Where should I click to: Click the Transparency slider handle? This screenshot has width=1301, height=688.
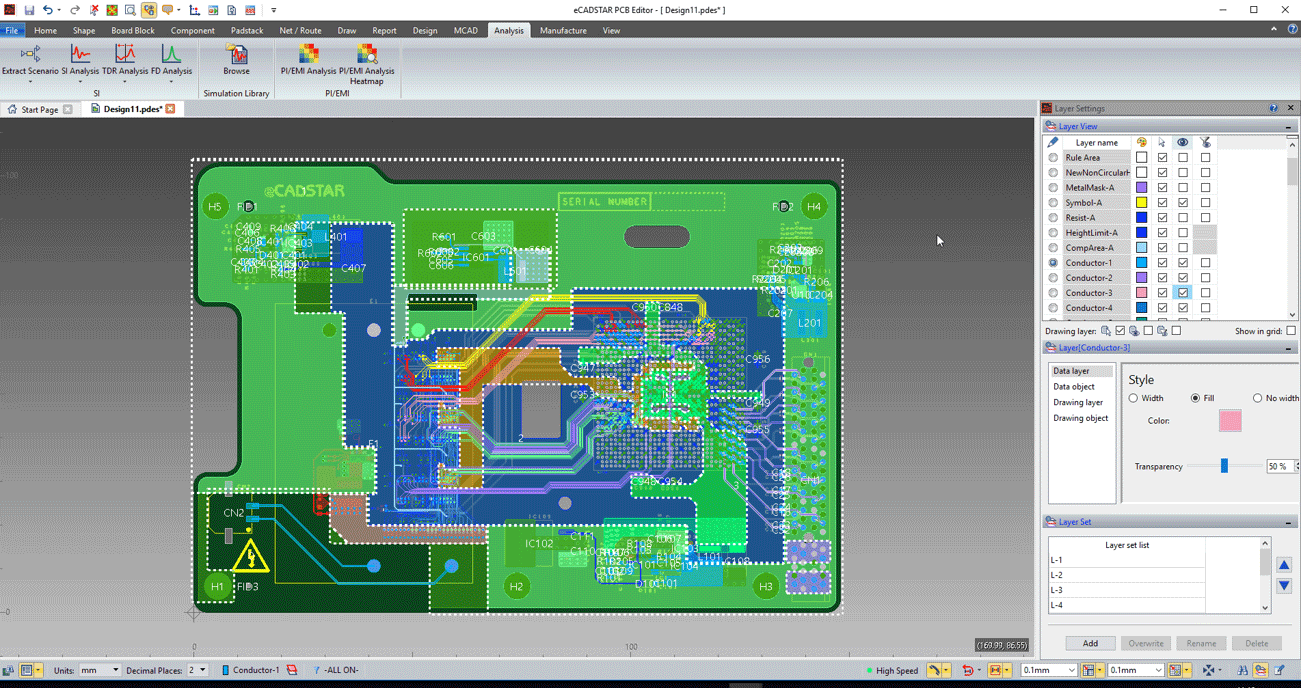coord(1224,466)
